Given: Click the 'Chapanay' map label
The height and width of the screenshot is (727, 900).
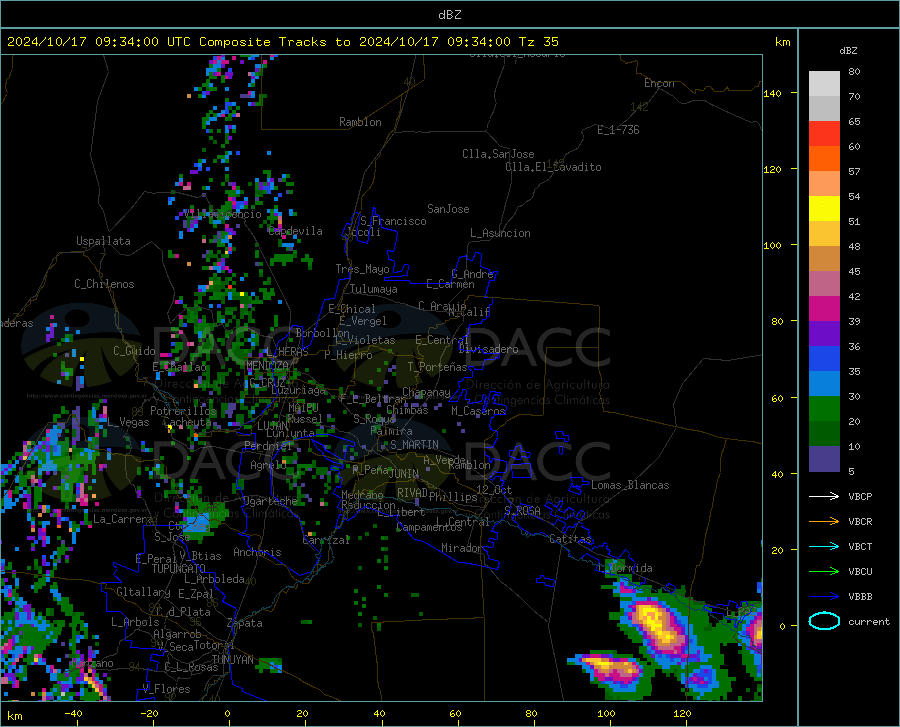Looking at the screenshot, I should tap(426, 392).
